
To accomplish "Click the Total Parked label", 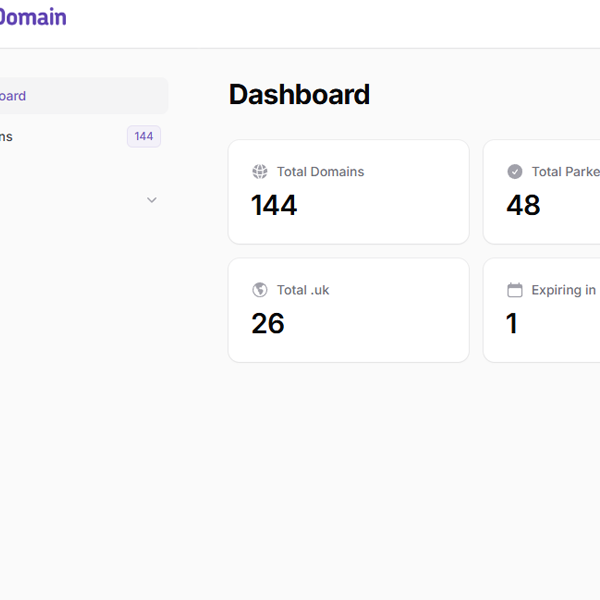I will click(x=566, y=171).
